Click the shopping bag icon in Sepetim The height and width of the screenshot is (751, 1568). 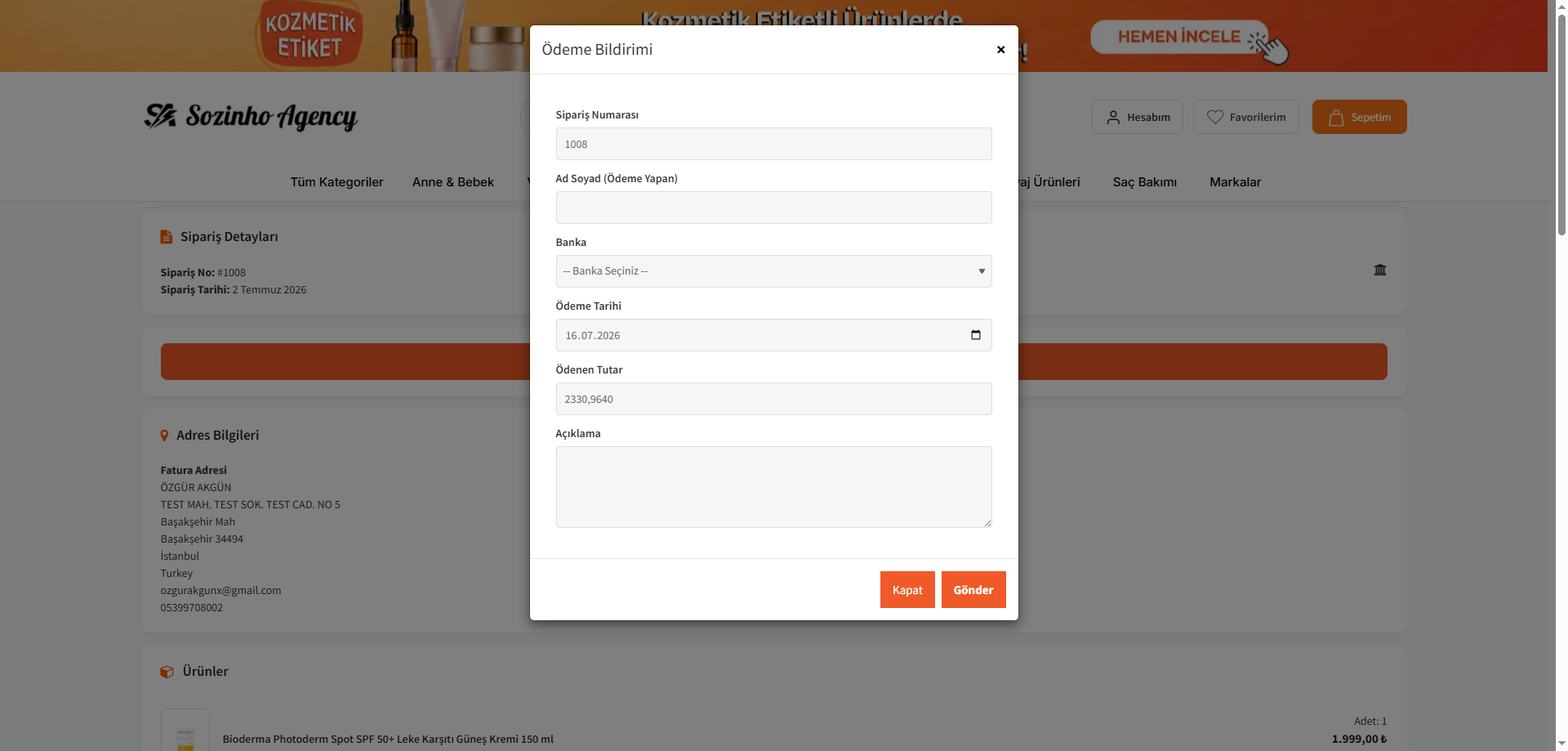[1336, 118]
